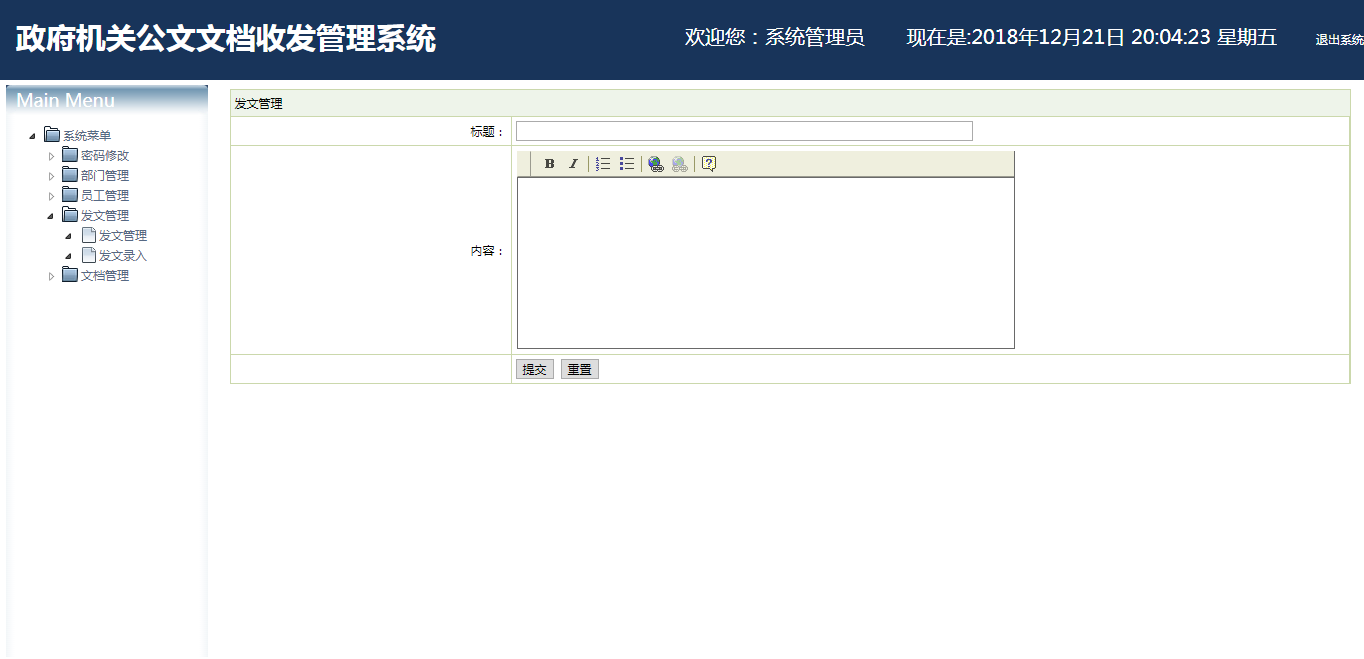
Task: Click the 发文录入 document icon
Action: click(89, 255)
